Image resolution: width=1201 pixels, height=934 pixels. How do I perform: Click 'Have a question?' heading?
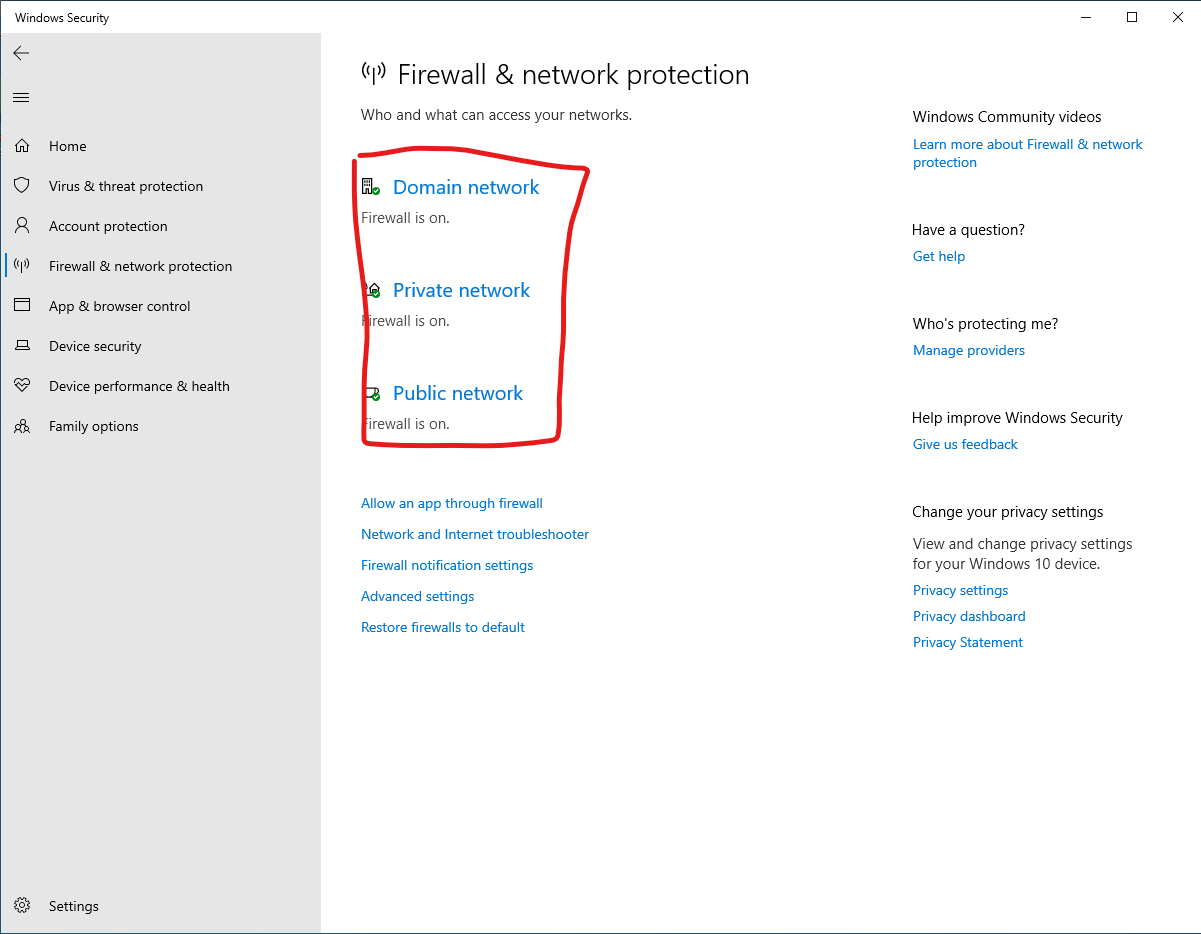pos(968,230)
